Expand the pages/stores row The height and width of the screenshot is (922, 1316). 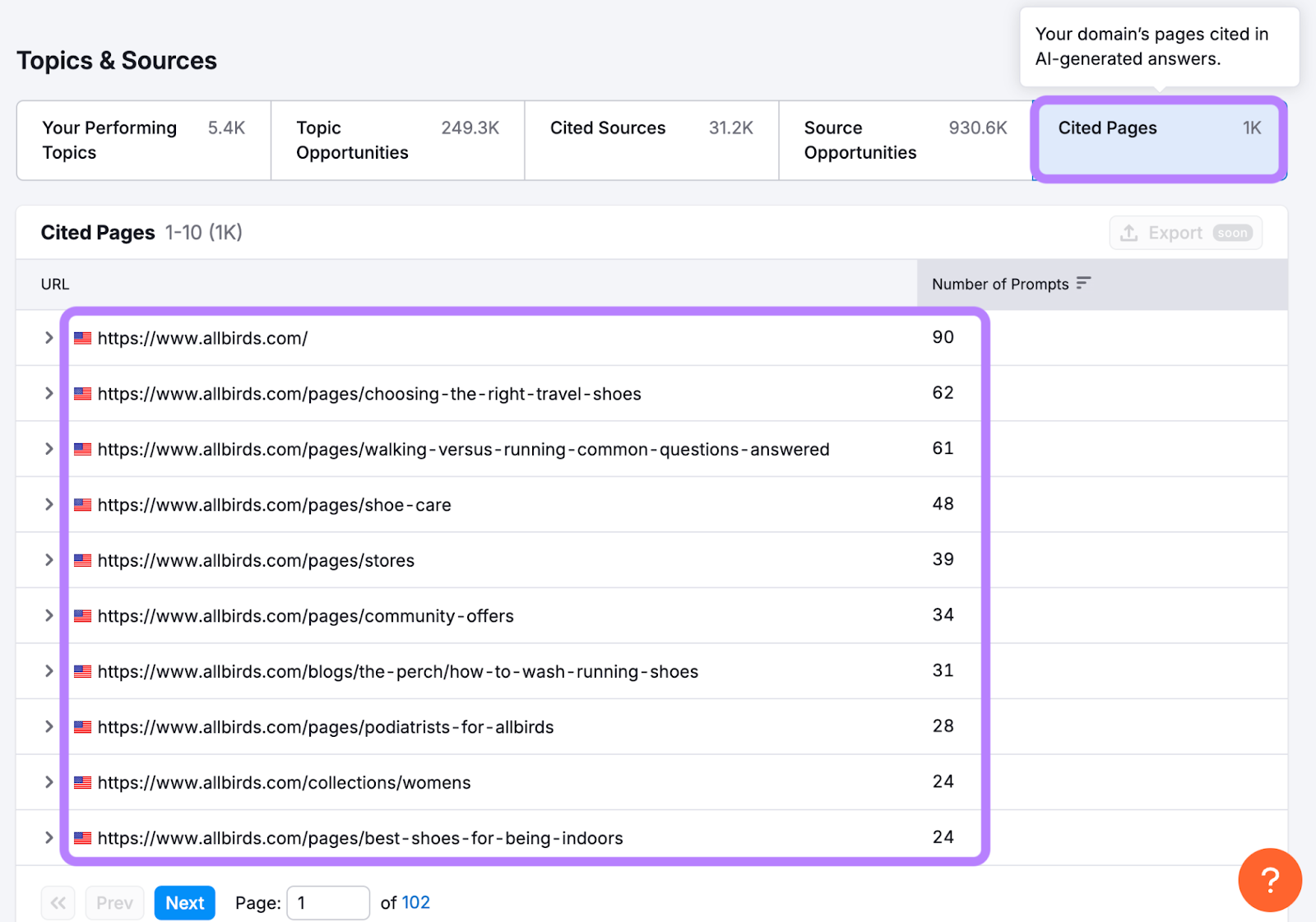click(49, 560)
